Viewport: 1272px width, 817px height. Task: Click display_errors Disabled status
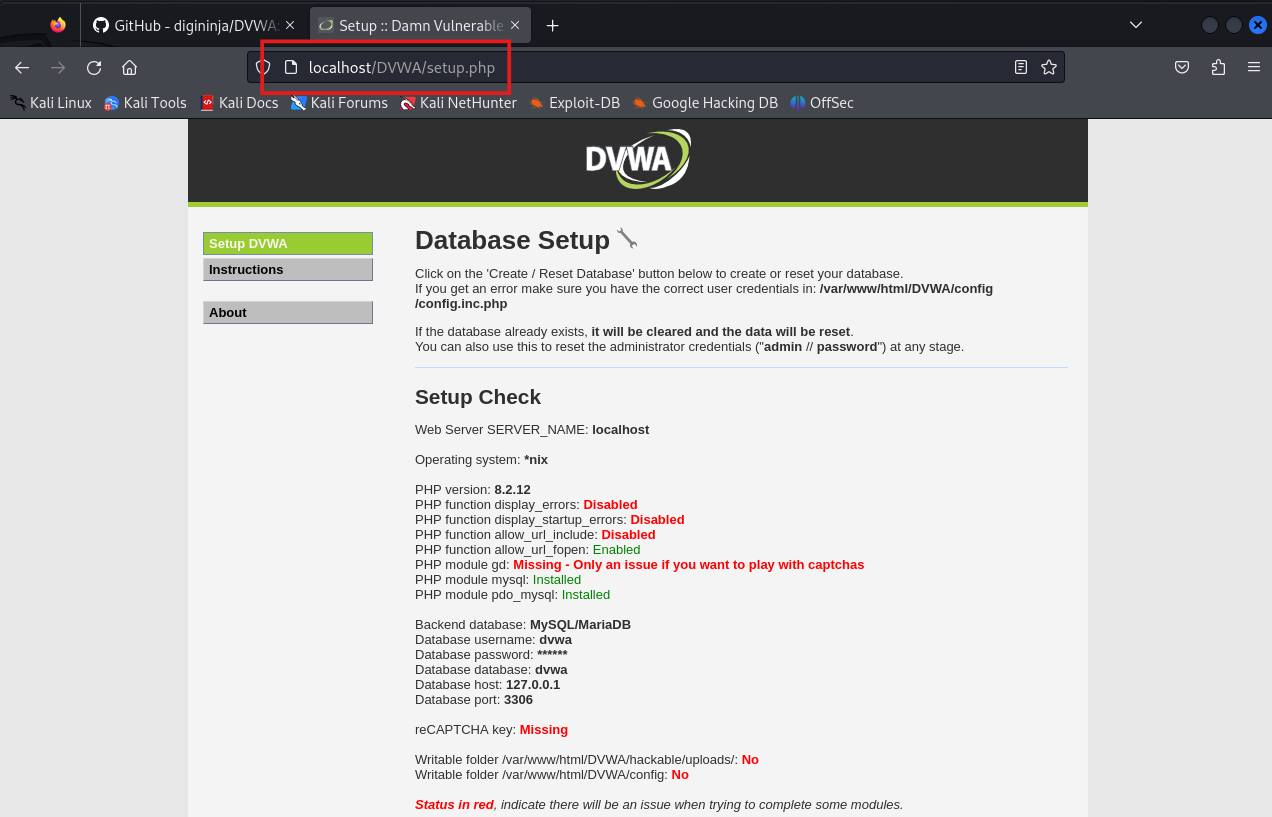610,505
